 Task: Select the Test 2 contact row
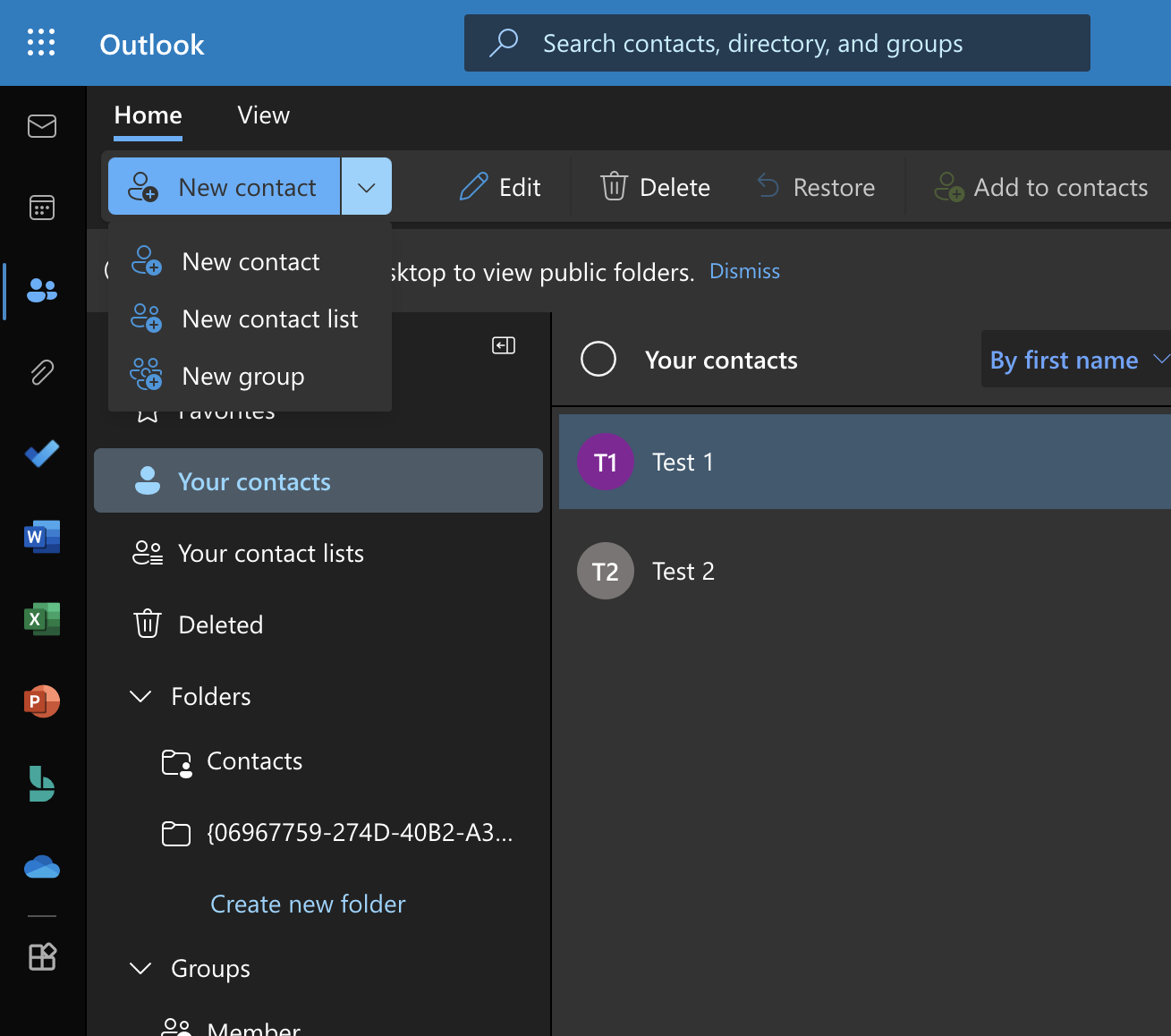point(865,571)
